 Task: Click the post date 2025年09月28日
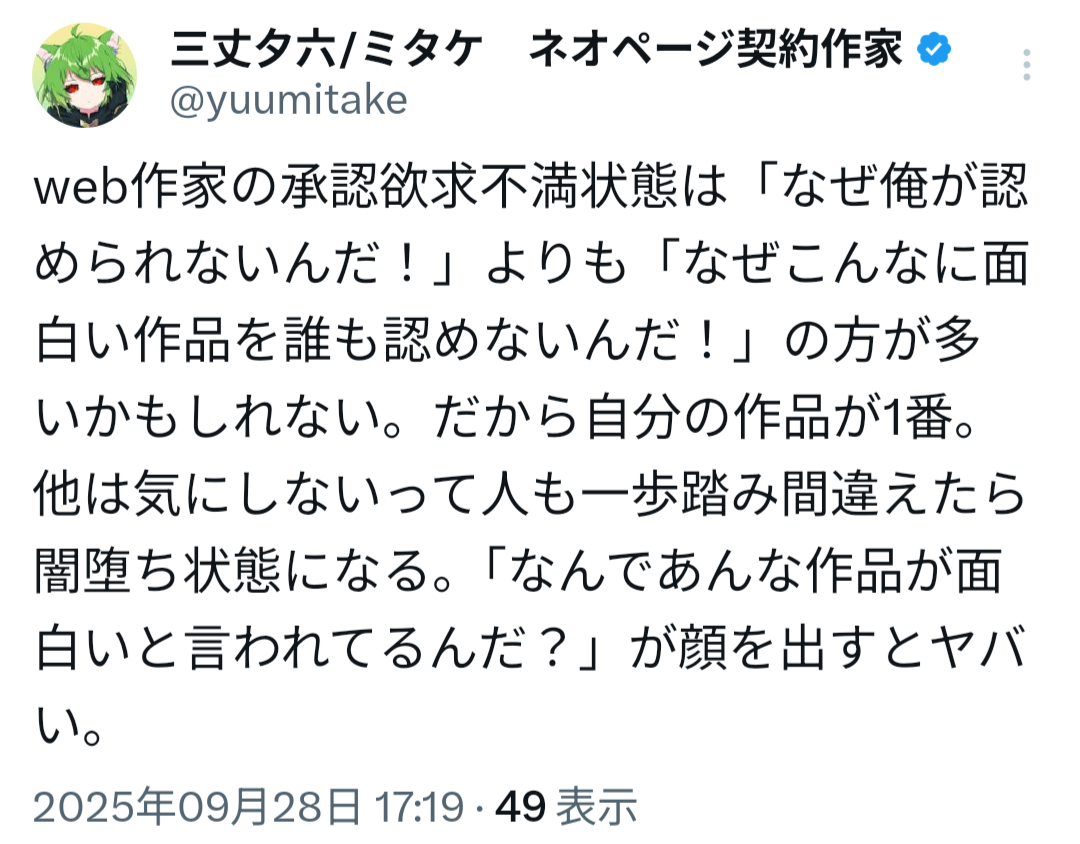point(194,805)
